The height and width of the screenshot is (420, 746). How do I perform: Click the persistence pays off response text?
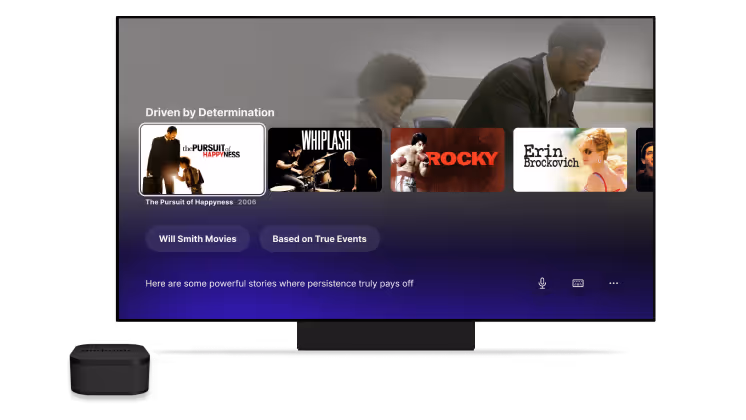[279, 283]
